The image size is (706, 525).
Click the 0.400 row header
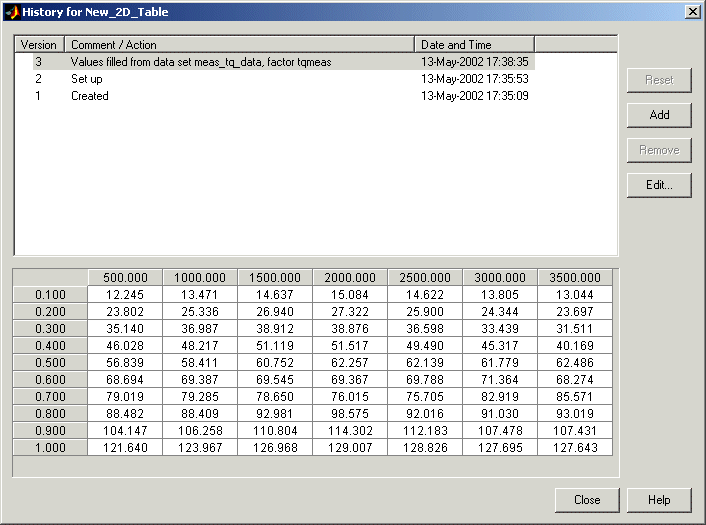point(50,345)
